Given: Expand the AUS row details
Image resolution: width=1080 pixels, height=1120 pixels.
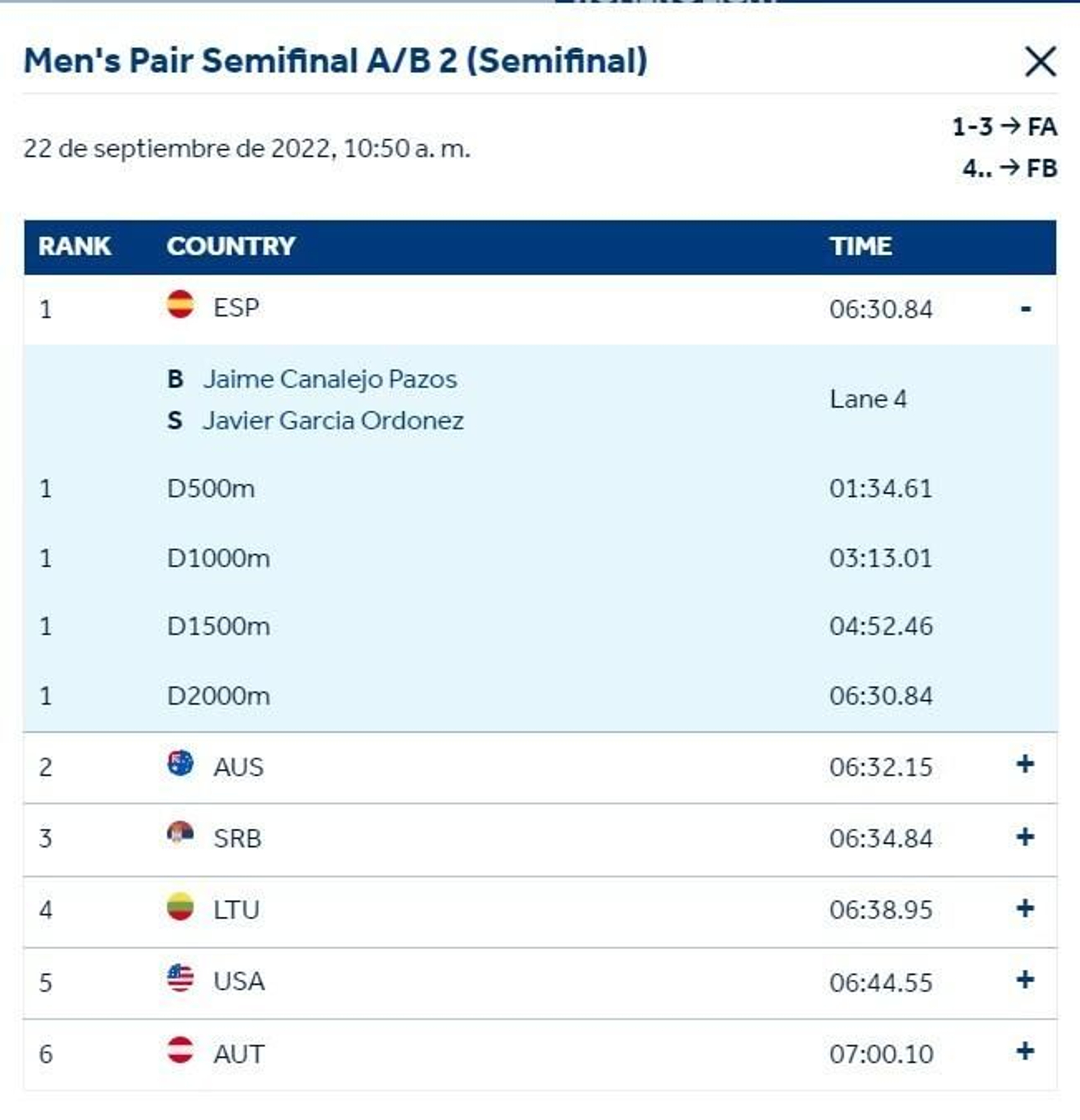Looking at the screenshot, I should [x=1025, y=764].
